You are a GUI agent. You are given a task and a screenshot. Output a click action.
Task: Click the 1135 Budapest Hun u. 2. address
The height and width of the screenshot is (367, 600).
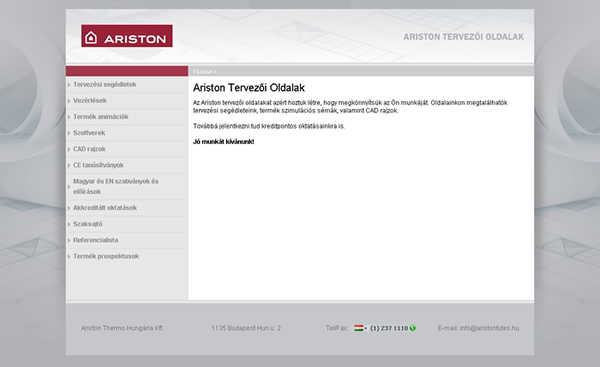246,328
